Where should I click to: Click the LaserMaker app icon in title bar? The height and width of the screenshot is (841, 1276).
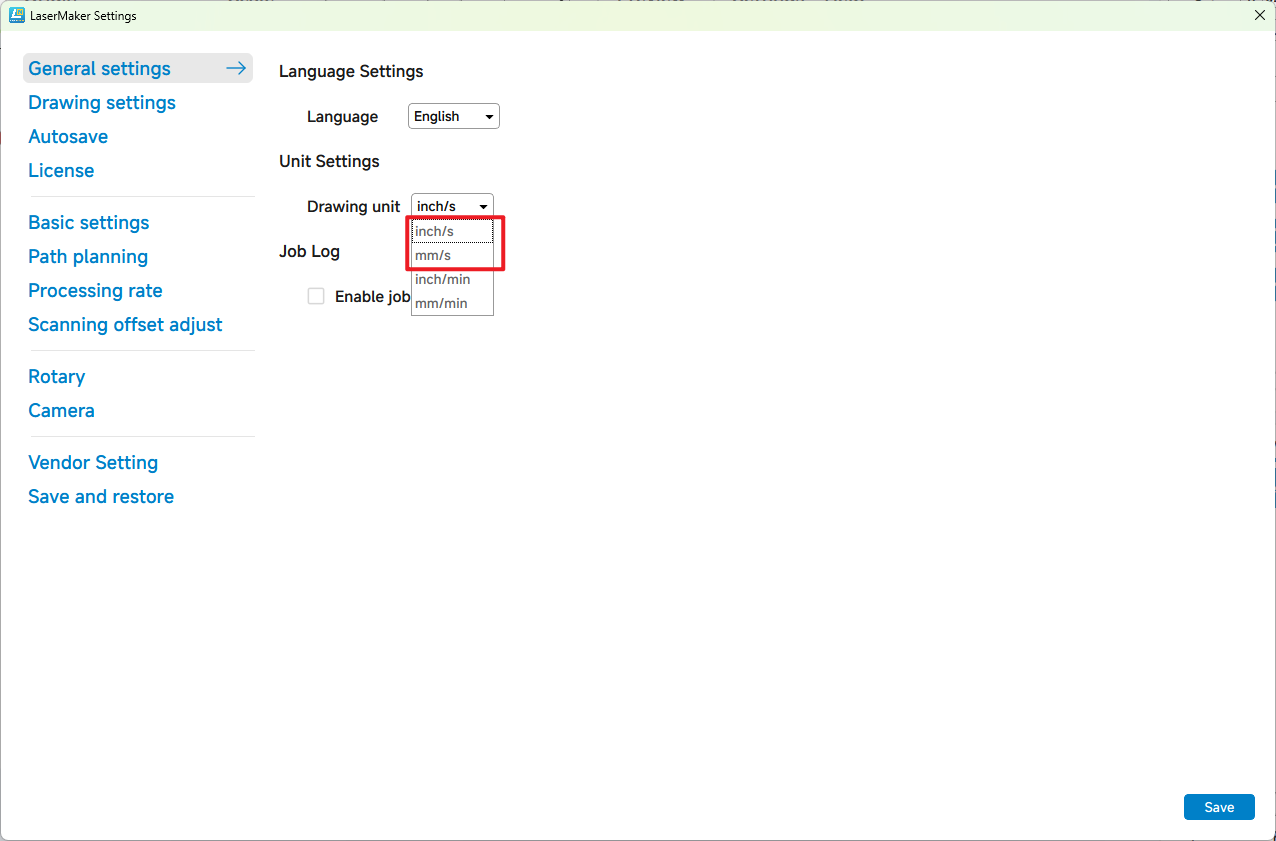pyautogui.click(x=17, y=16)
